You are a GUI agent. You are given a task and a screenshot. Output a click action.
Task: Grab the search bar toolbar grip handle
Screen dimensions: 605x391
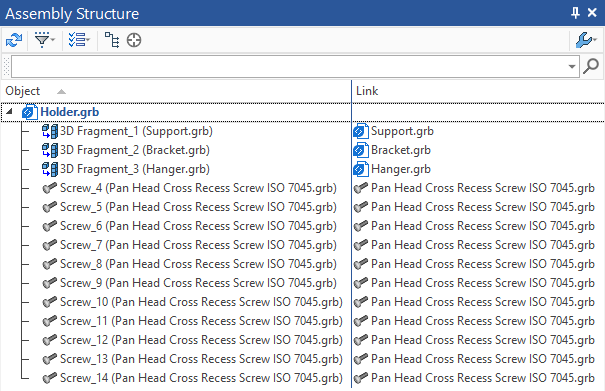tap(6, 66)
